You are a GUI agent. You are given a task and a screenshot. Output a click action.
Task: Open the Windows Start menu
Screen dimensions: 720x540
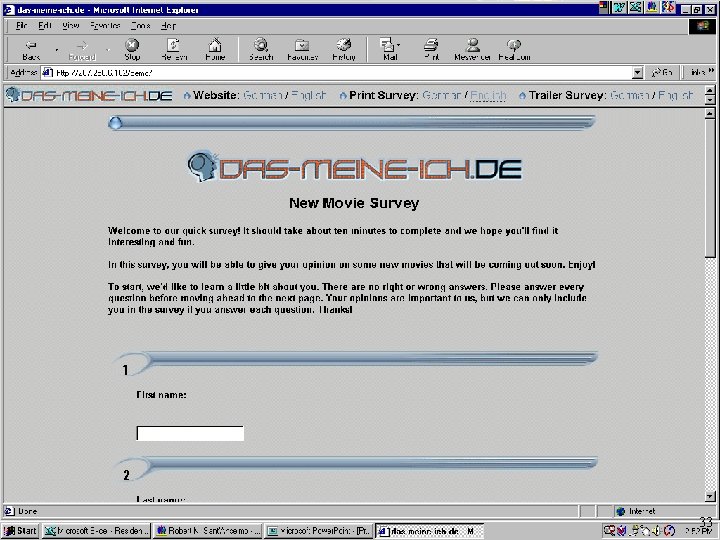coord(20,531)
